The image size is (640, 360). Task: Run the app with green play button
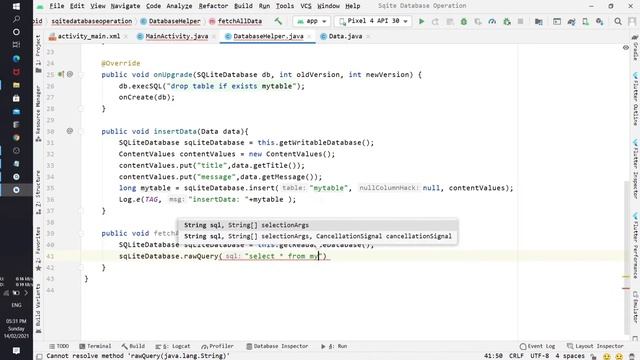[x=421, y=21]
